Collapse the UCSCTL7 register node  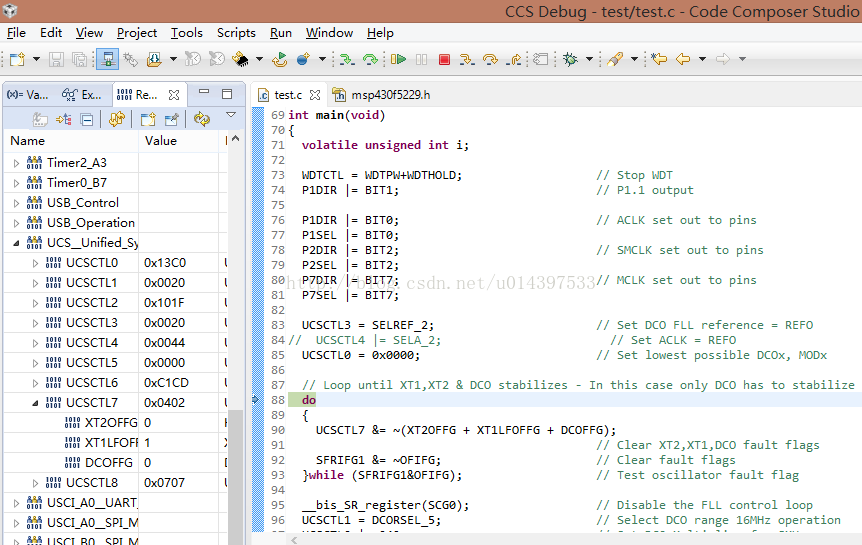(x=36, y=403)
